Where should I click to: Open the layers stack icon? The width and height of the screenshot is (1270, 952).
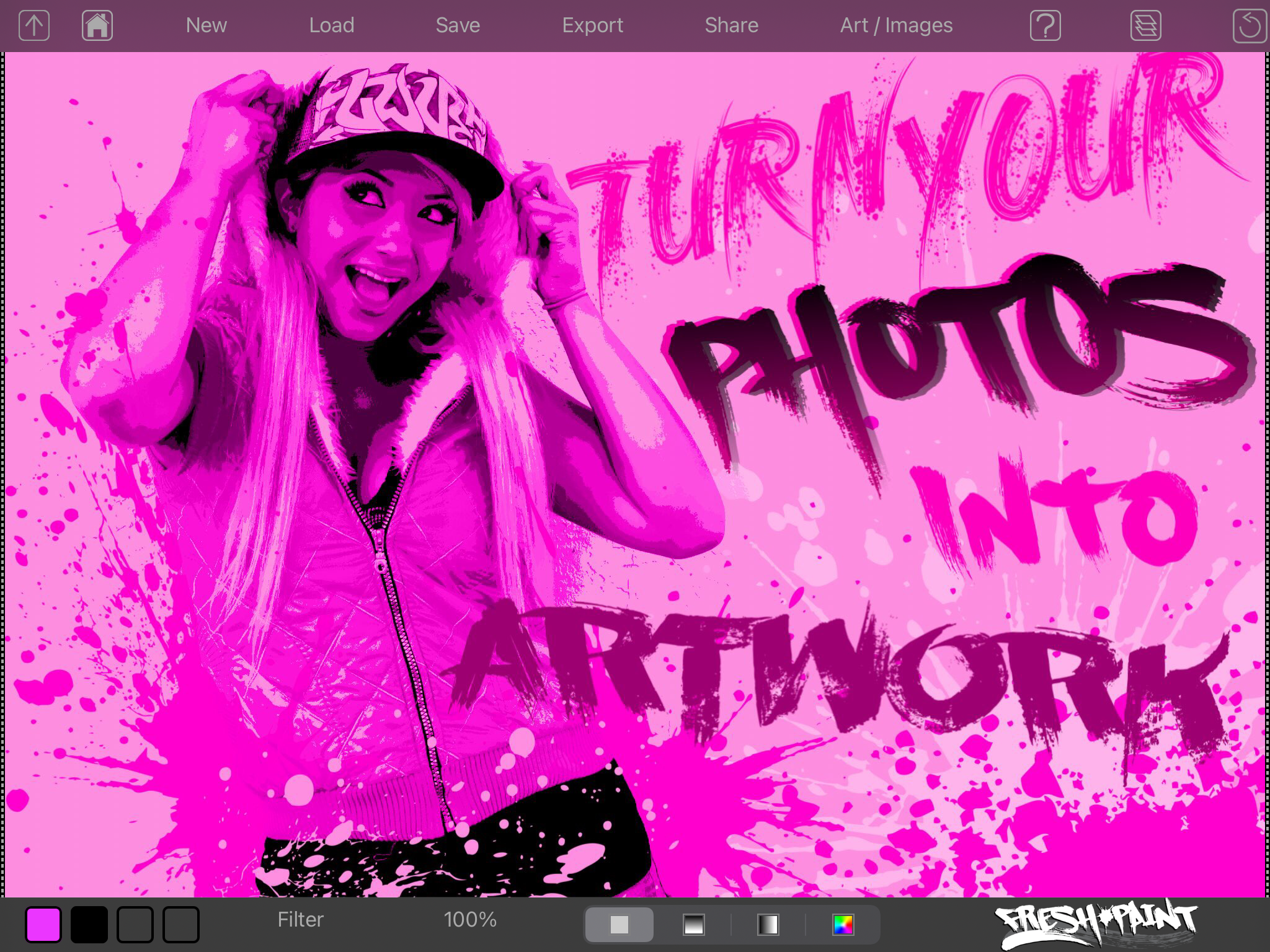pos(1145,26)
